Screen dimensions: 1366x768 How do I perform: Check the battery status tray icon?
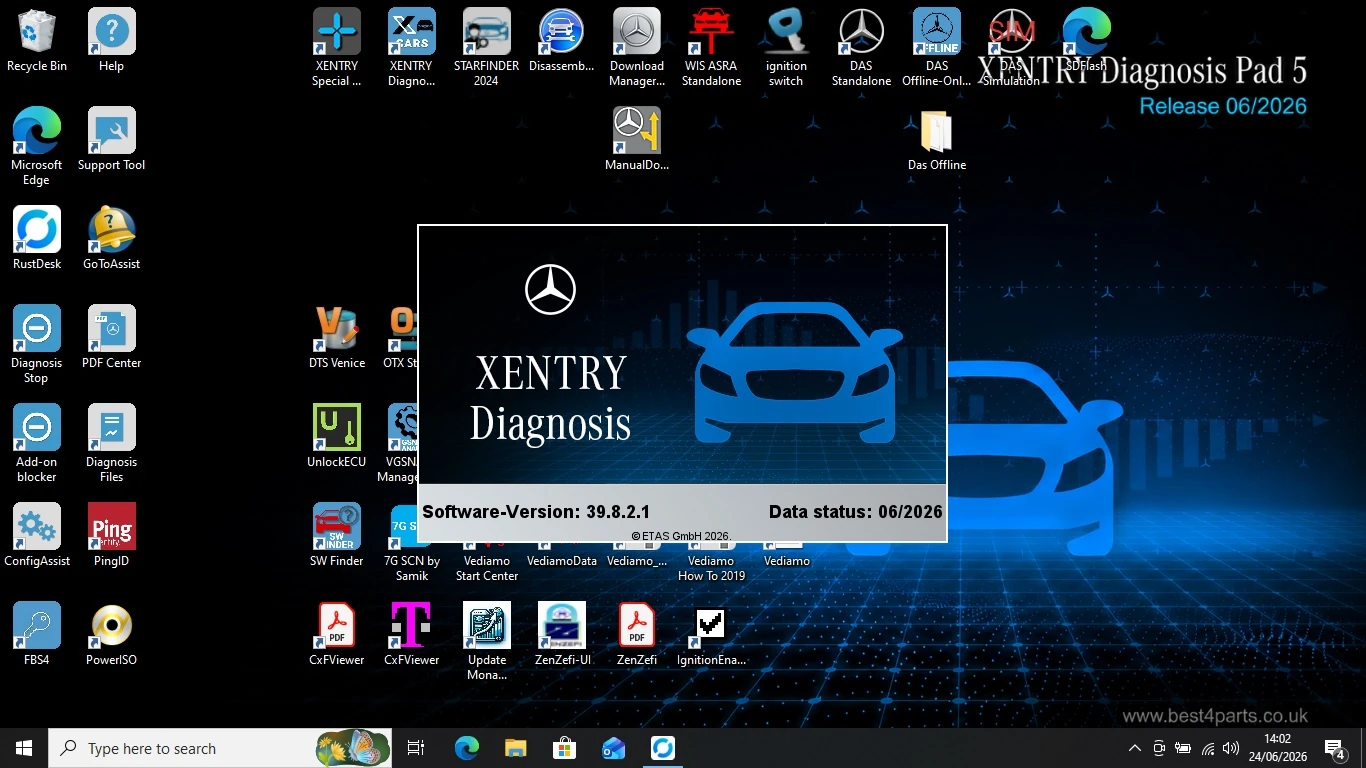[x=1183, y=748]
